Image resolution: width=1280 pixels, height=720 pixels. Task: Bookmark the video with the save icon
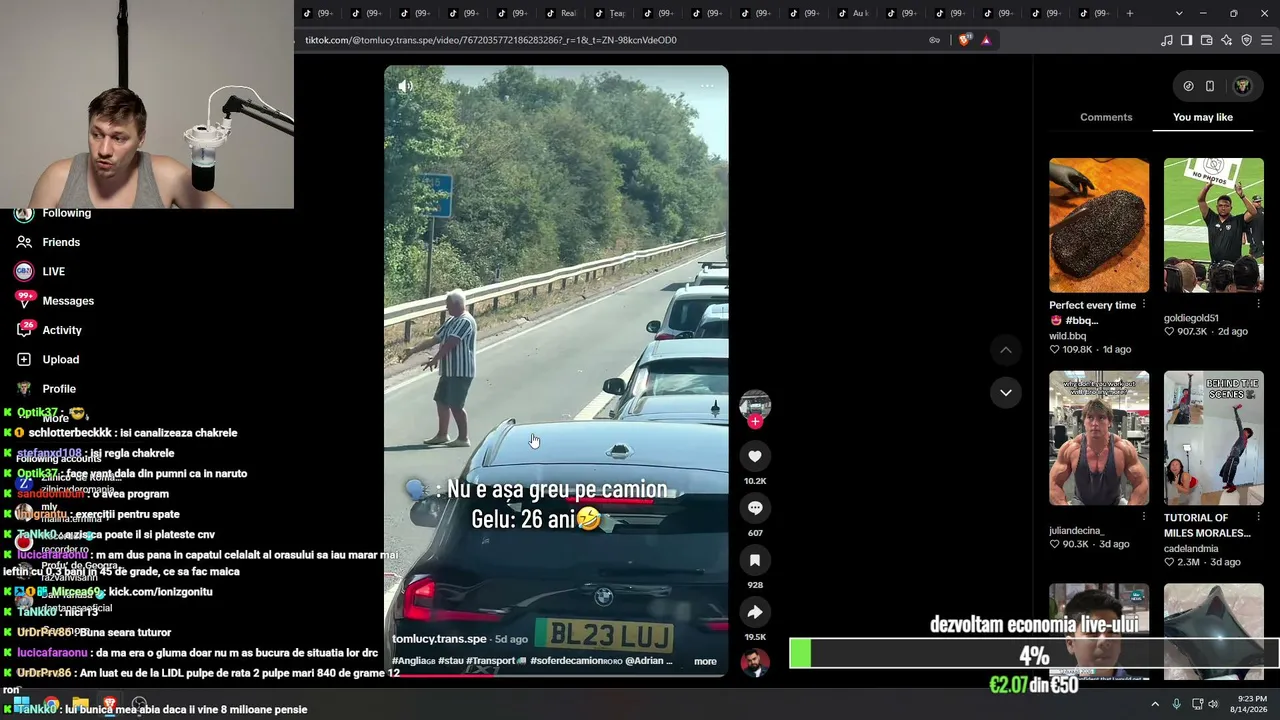[755, 560]
